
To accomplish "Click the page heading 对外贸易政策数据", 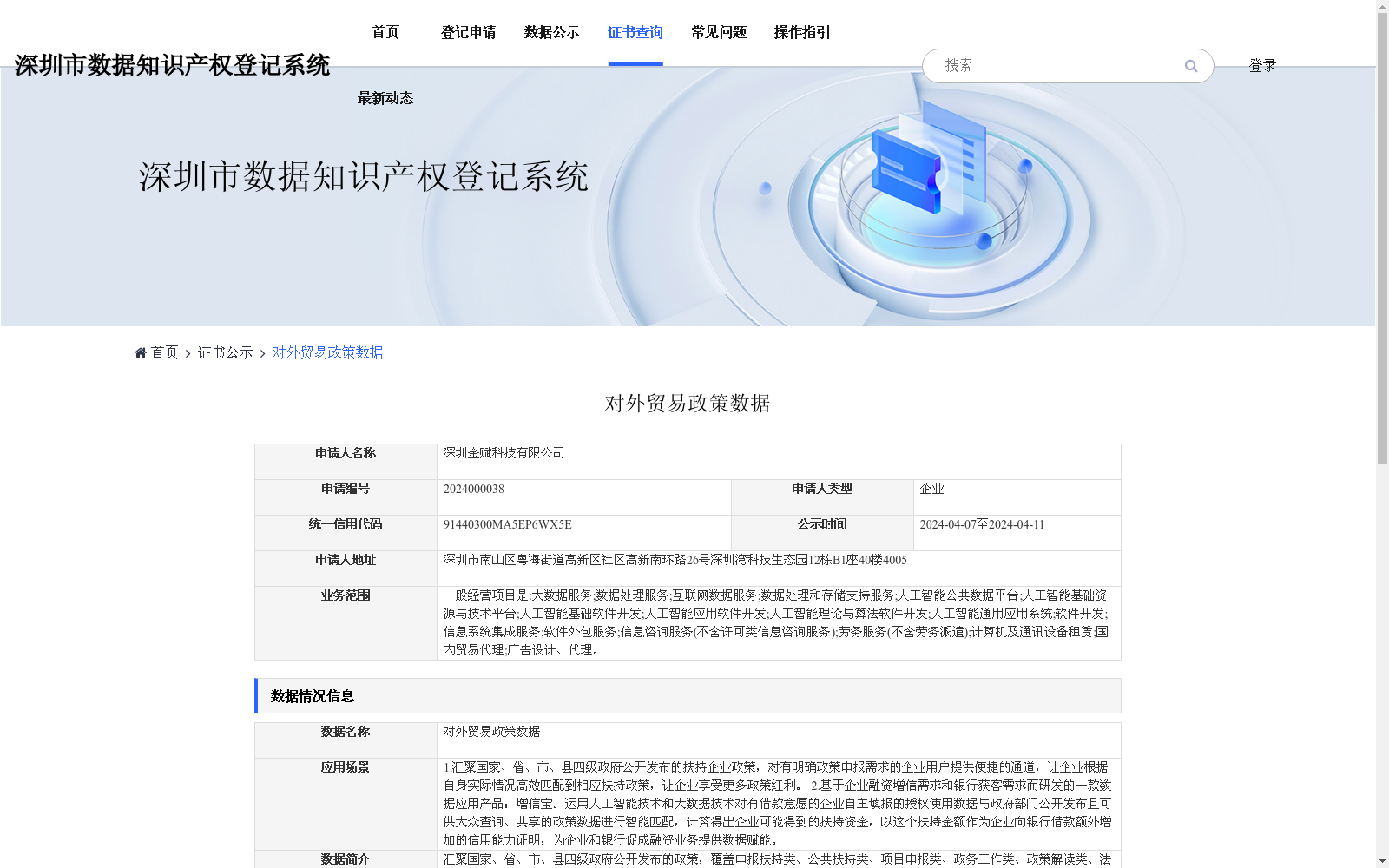I will [688, 403].
